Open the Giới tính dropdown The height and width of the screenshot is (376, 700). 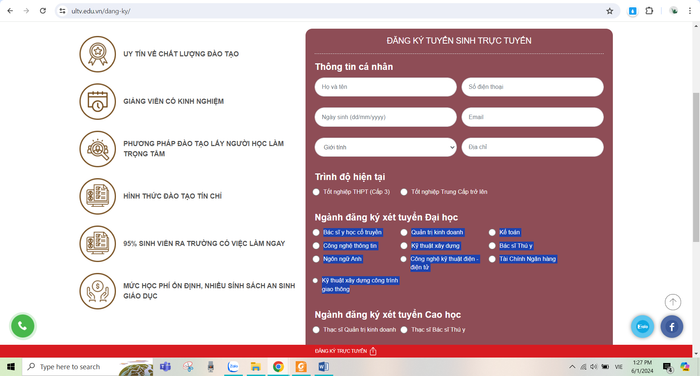[x=385, y=147]
